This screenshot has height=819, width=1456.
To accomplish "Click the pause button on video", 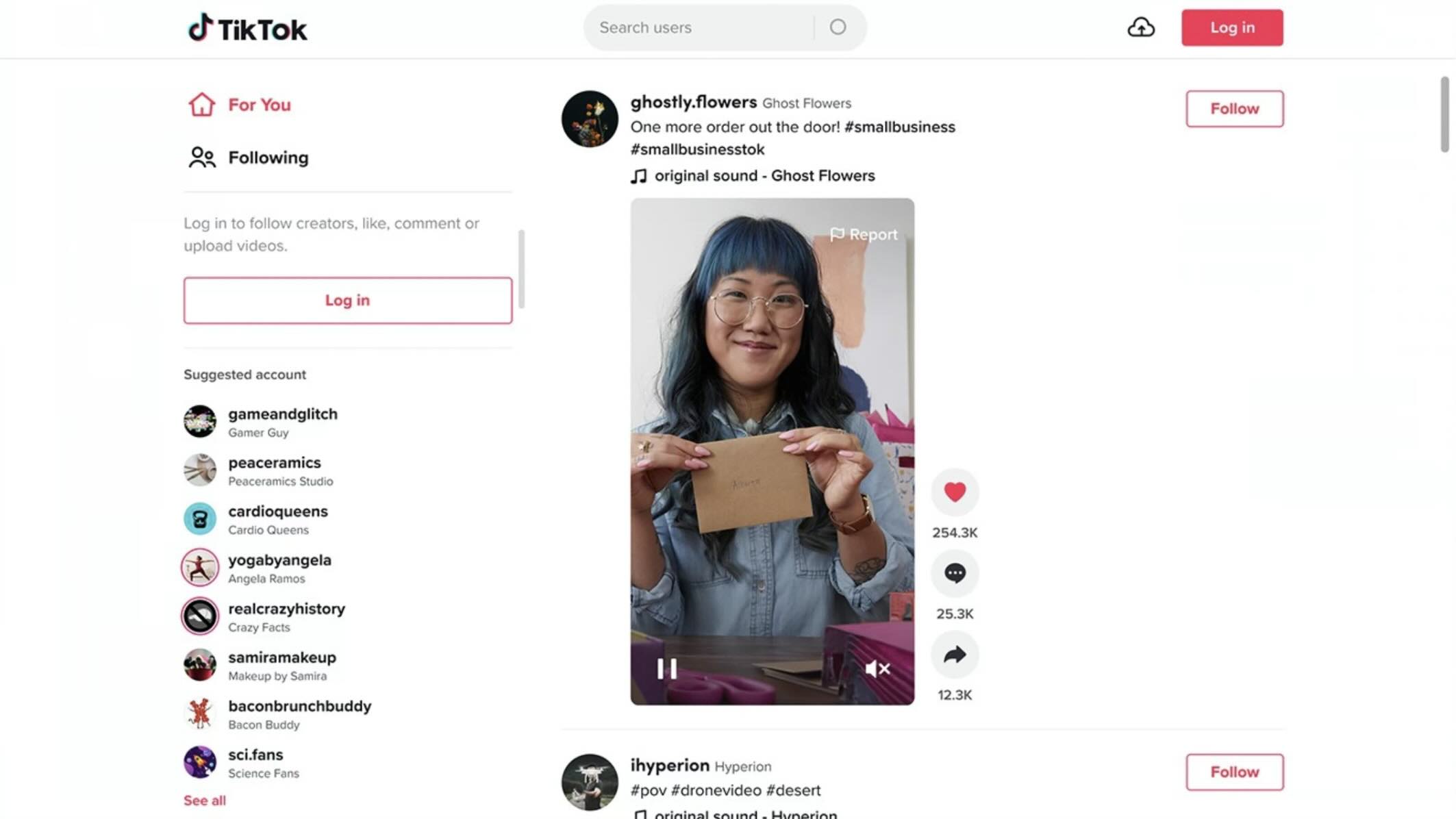I will 665,668.
